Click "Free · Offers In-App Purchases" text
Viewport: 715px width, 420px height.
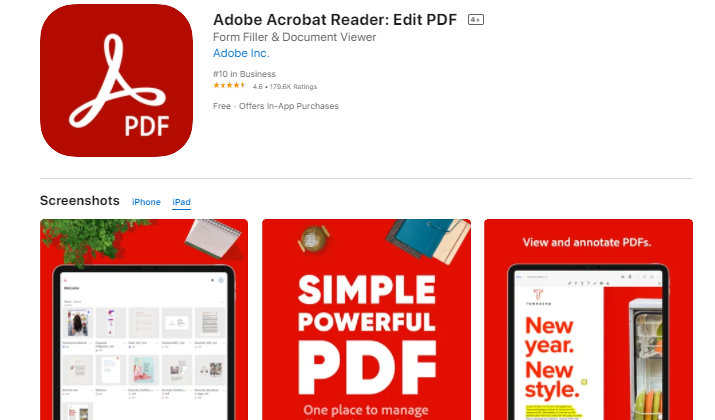coord(276,106)
